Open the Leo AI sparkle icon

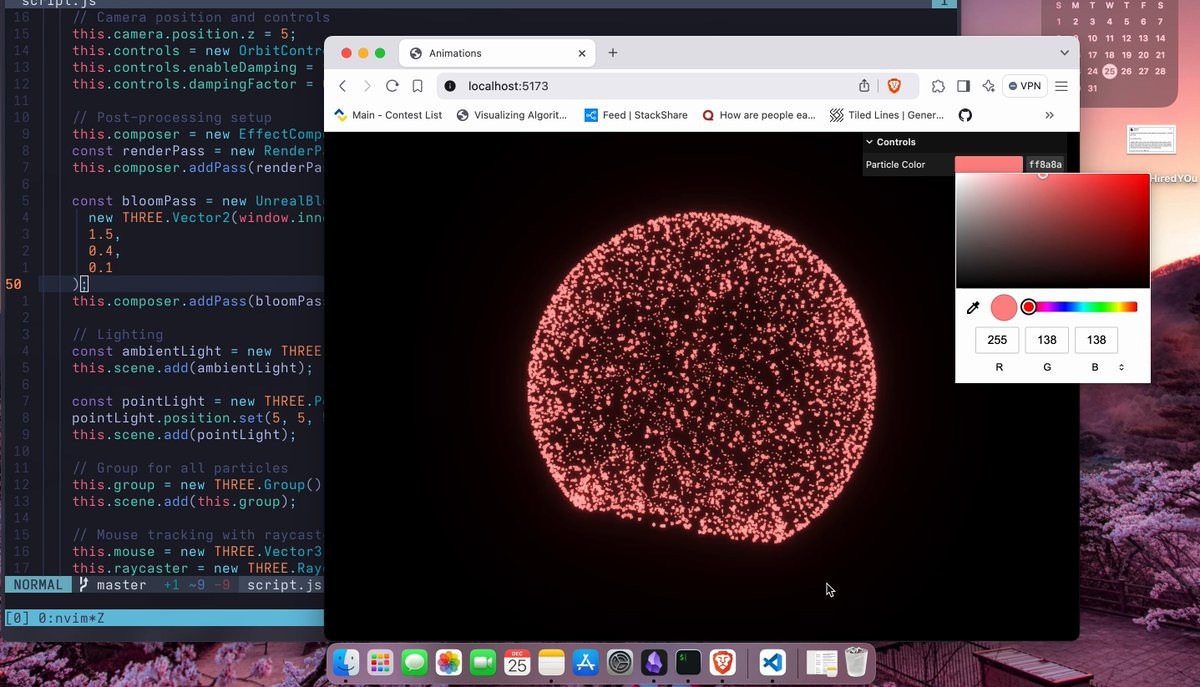[988, 86]
